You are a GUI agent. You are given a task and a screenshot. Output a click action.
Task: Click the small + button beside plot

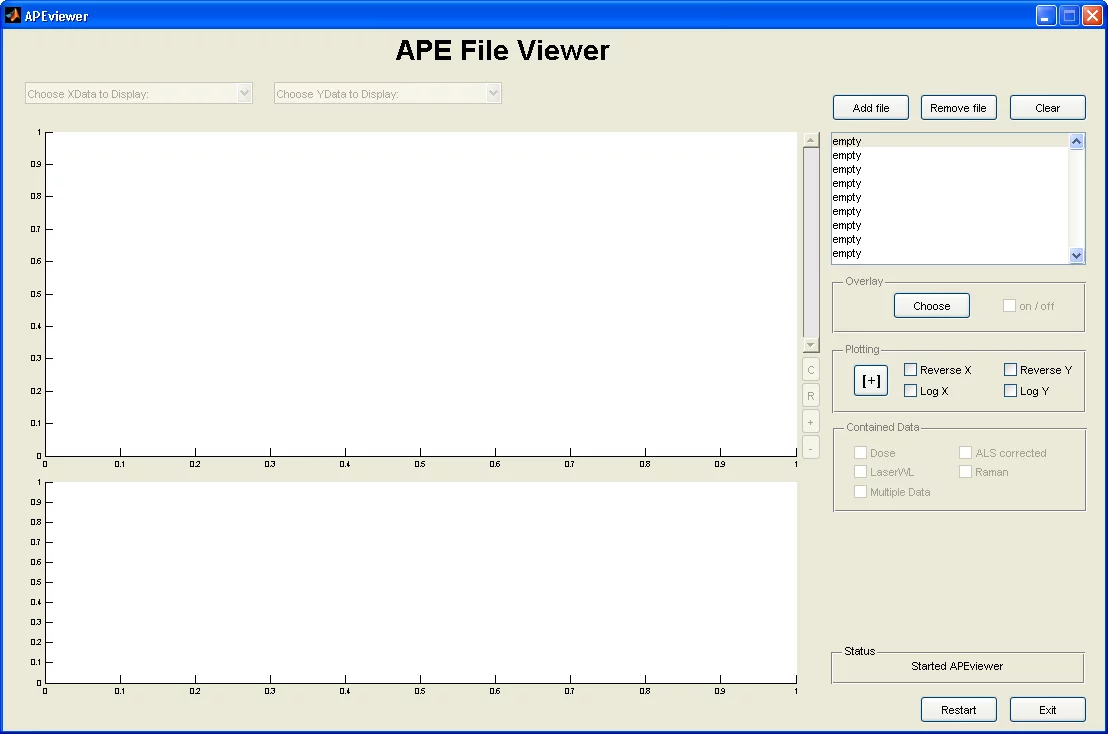pyautogui.click(x=811, y=422)
